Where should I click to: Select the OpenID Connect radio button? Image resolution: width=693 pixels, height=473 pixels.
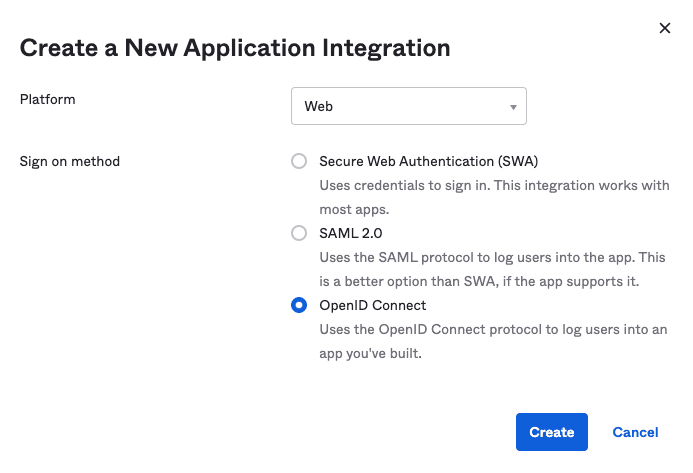point(299,306)
